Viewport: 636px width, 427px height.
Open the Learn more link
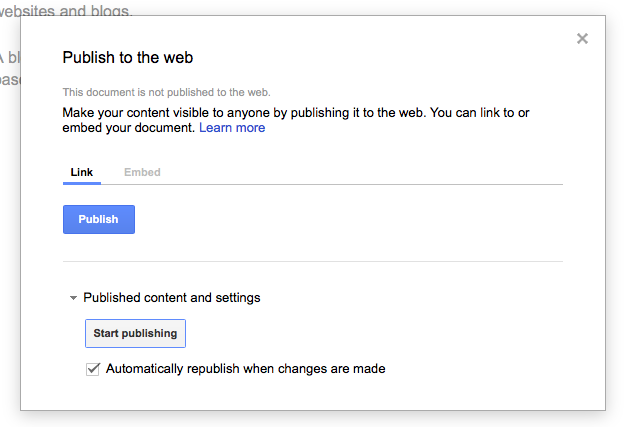click(x=232, y=128)
